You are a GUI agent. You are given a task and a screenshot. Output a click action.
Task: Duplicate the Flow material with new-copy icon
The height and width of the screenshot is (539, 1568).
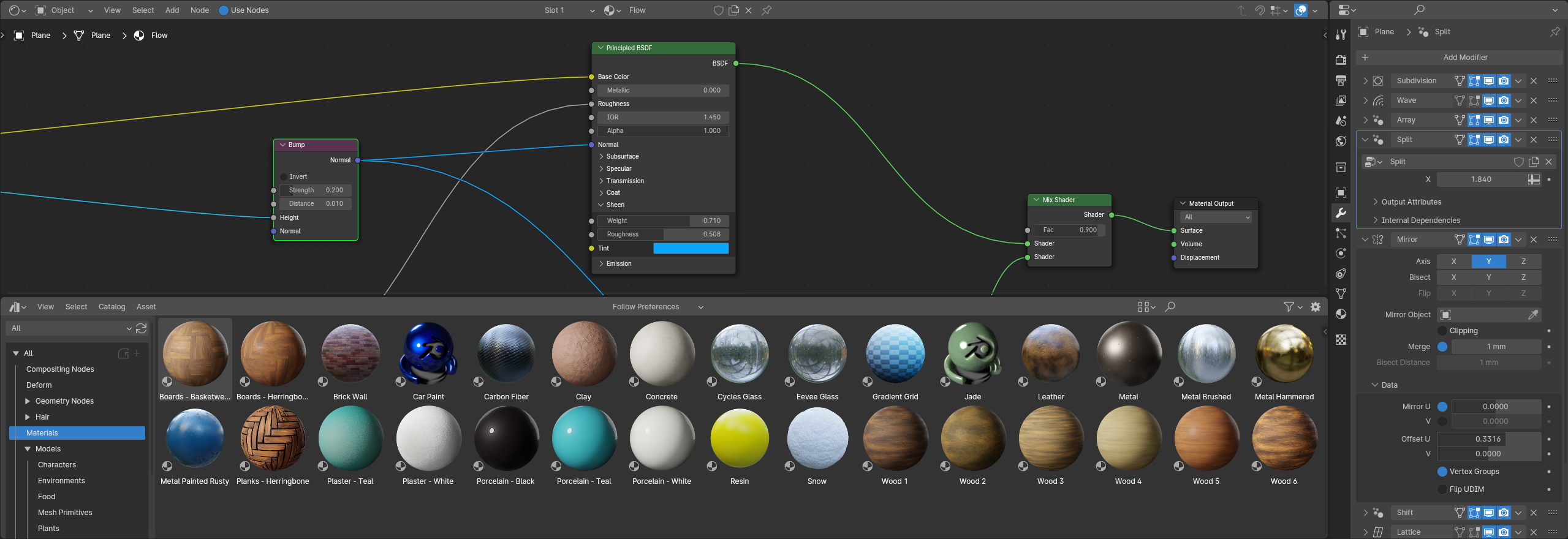tap(733, 10)
